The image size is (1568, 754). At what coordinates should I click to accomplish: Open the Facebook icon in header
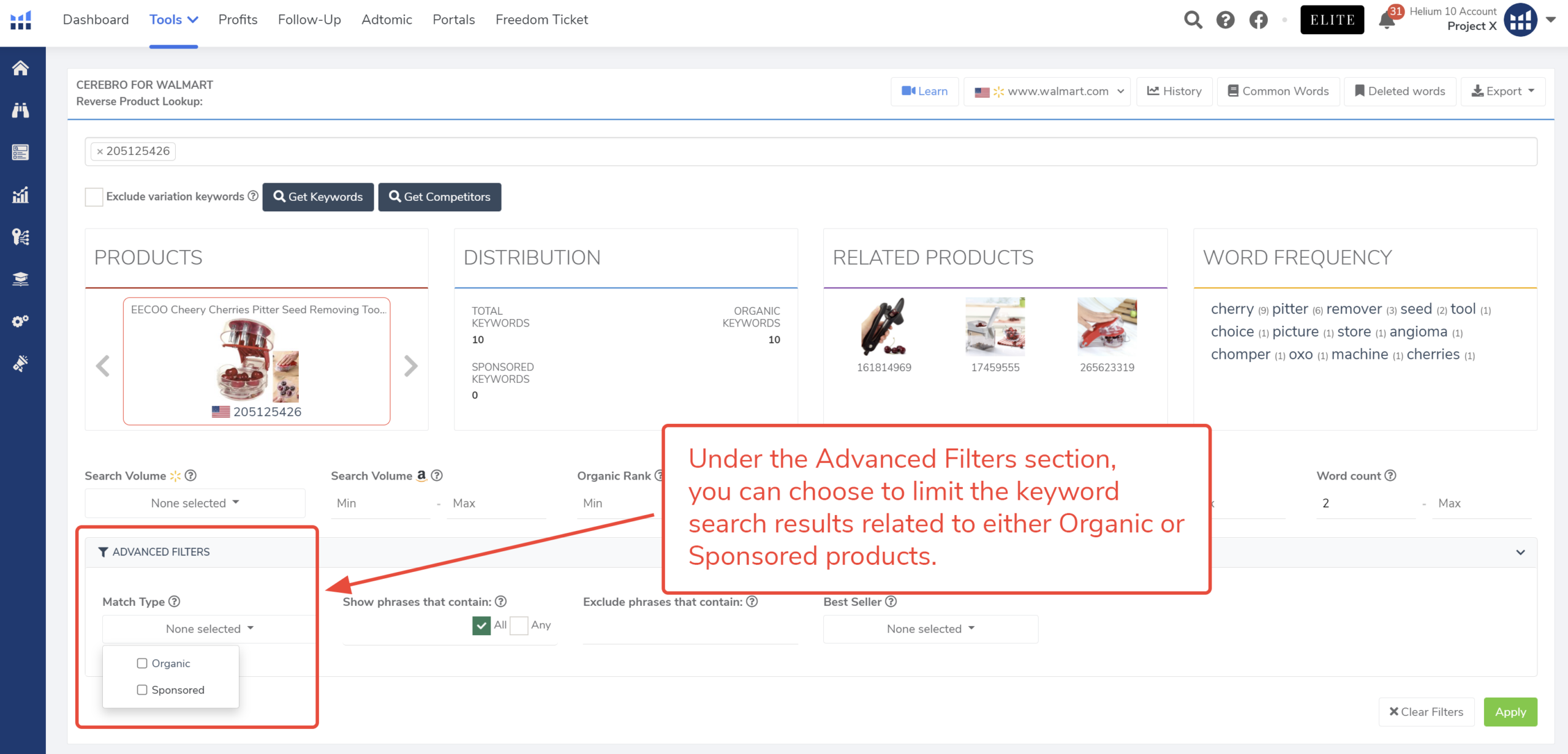pos(1258,20)
